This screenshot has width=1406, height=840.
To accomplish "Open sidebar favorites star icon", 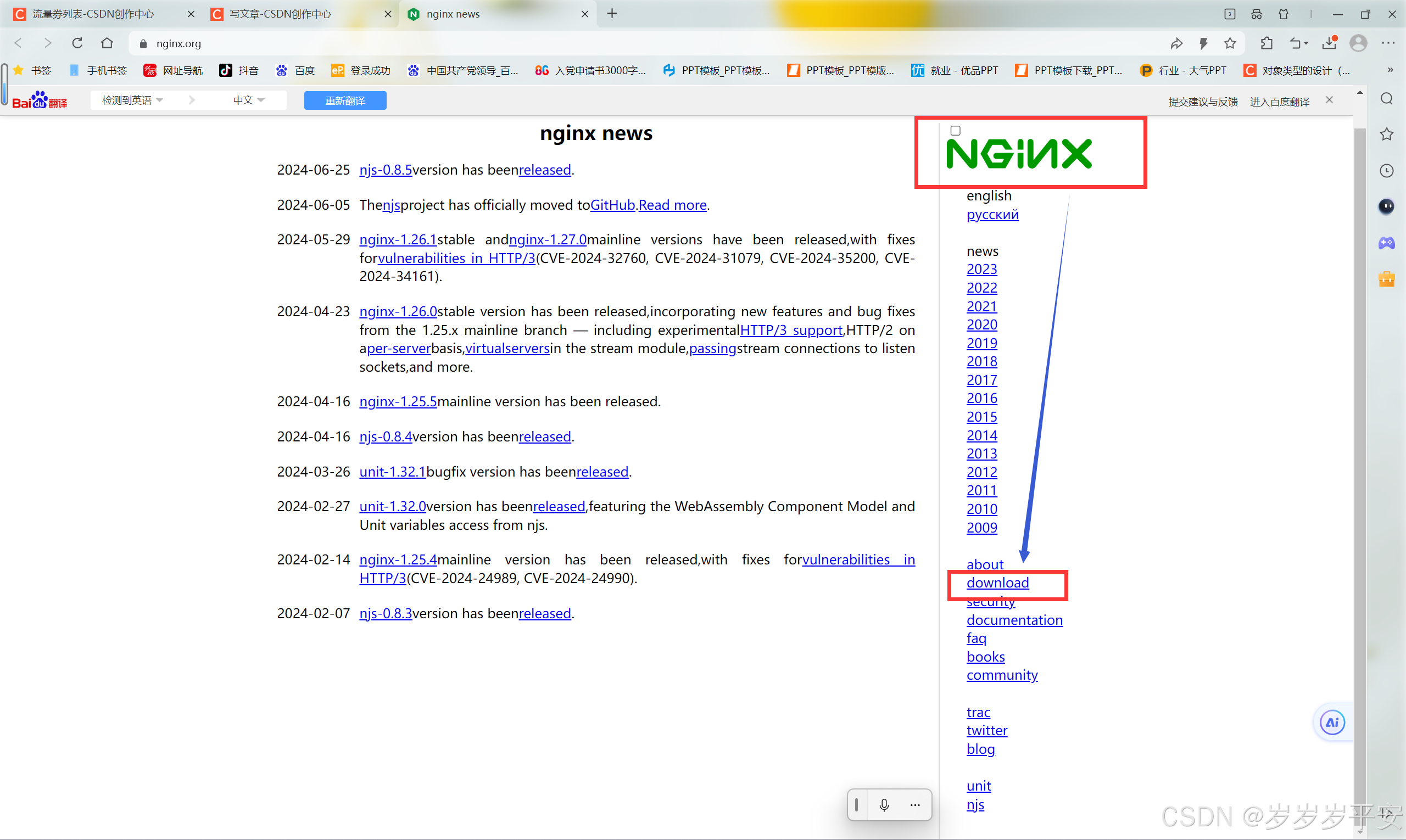I will pos(1387,134).
